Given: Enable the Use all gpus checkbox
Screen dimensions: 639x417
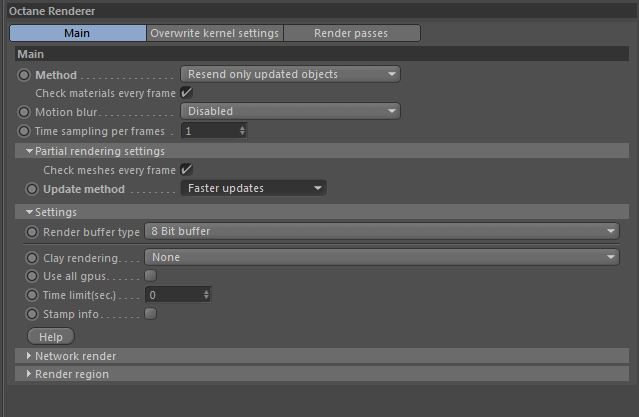Looking at the screenshot, I should [150, 276].
